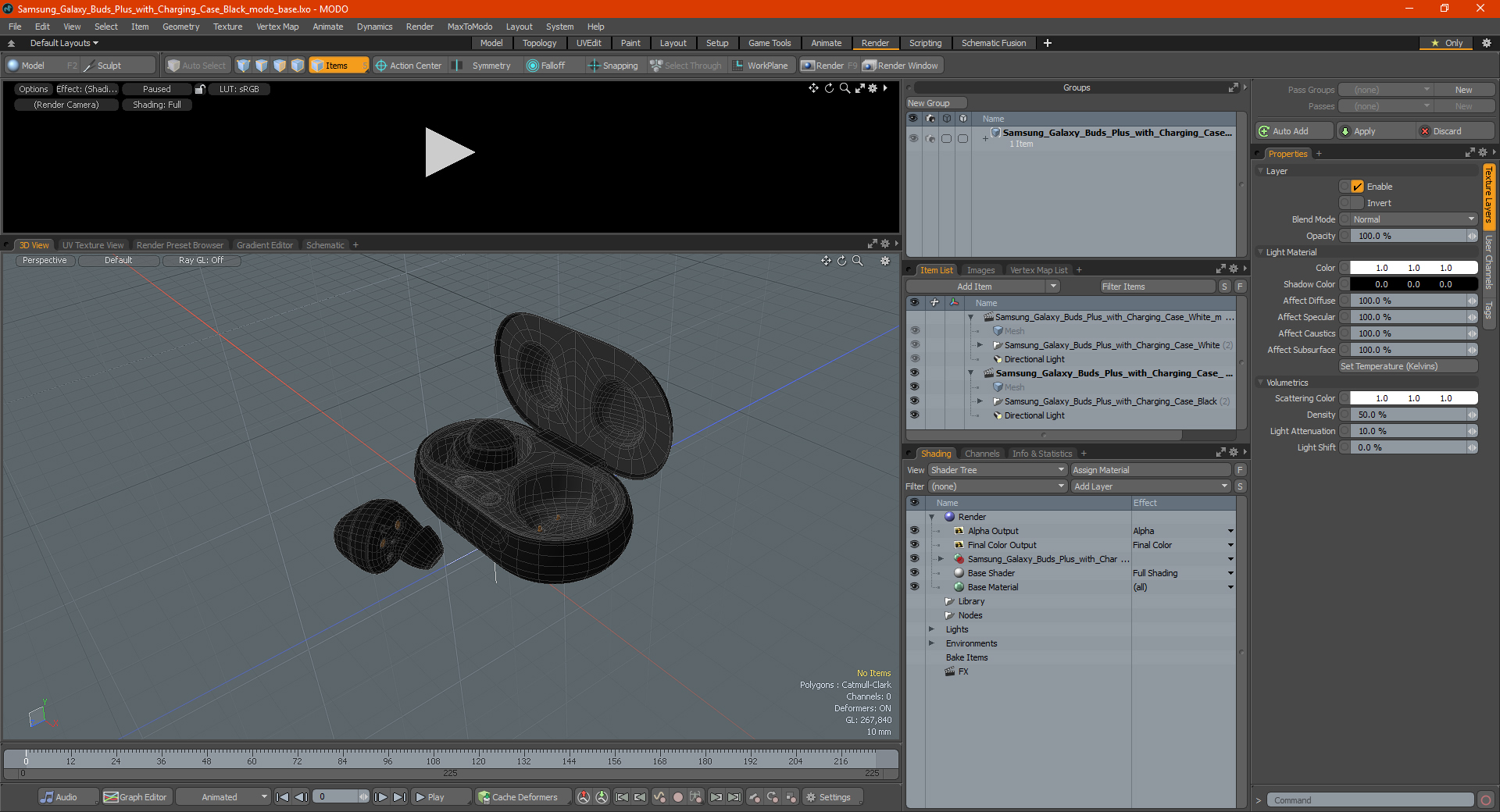
Task: Click the Action Center tool icon
Action: [380, 66]
